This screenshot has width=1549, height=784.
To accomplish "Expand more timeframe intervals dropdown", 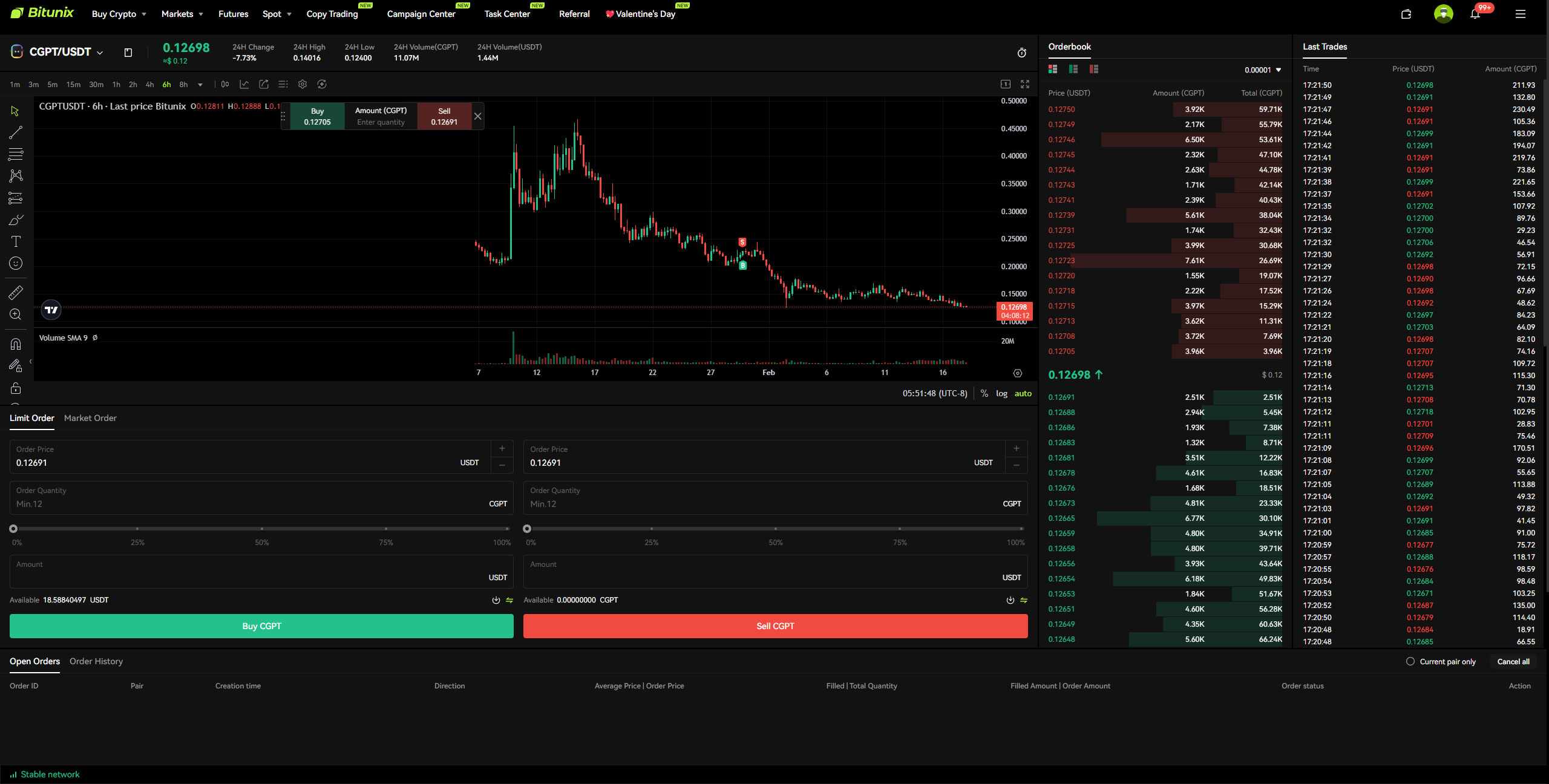I will [x=200, y=85].
